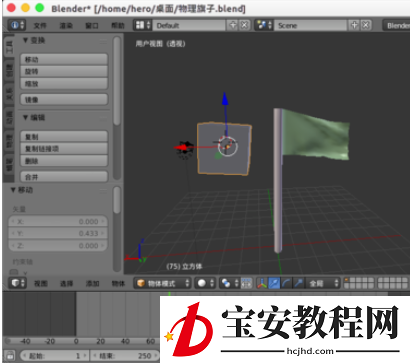410x363 pixels.
Task: Open the 添加 menu in 3D header
Action: 93,284
